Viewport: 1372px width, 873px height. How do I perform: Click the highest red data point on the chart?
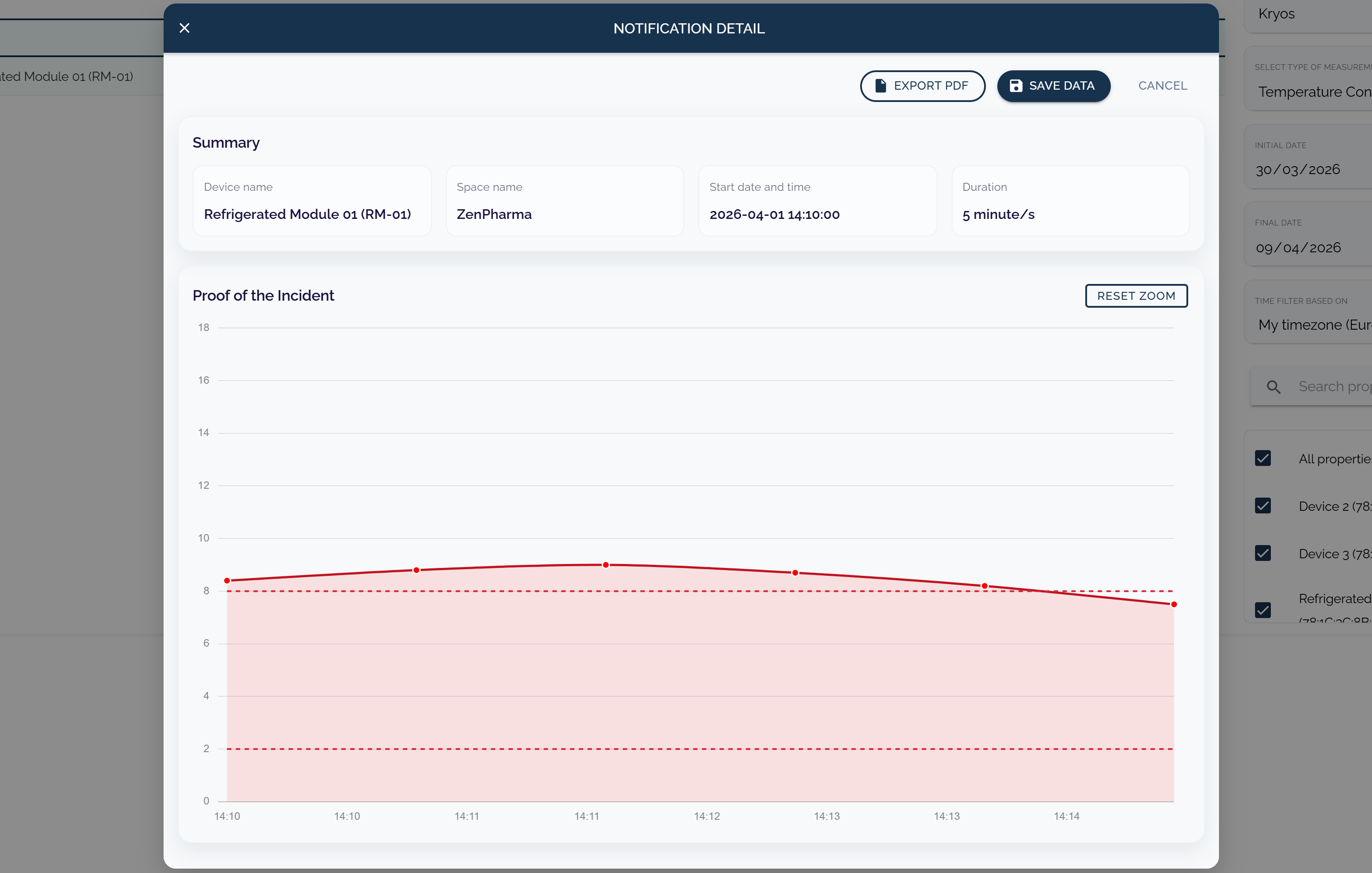tap(606, 564)
